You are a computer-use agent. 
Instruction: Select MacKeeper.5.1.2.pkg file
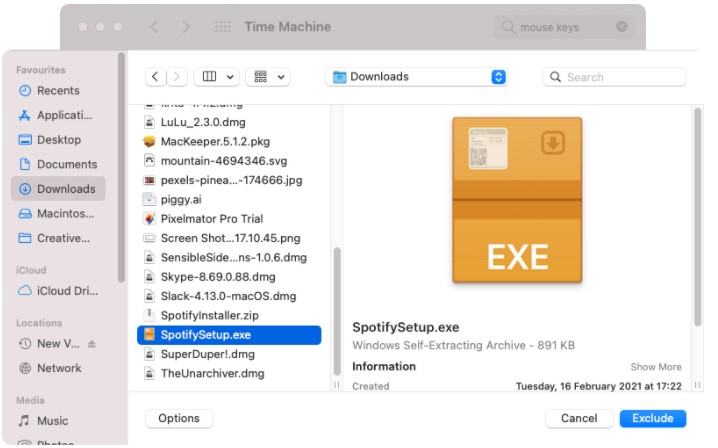pos(229,142)
